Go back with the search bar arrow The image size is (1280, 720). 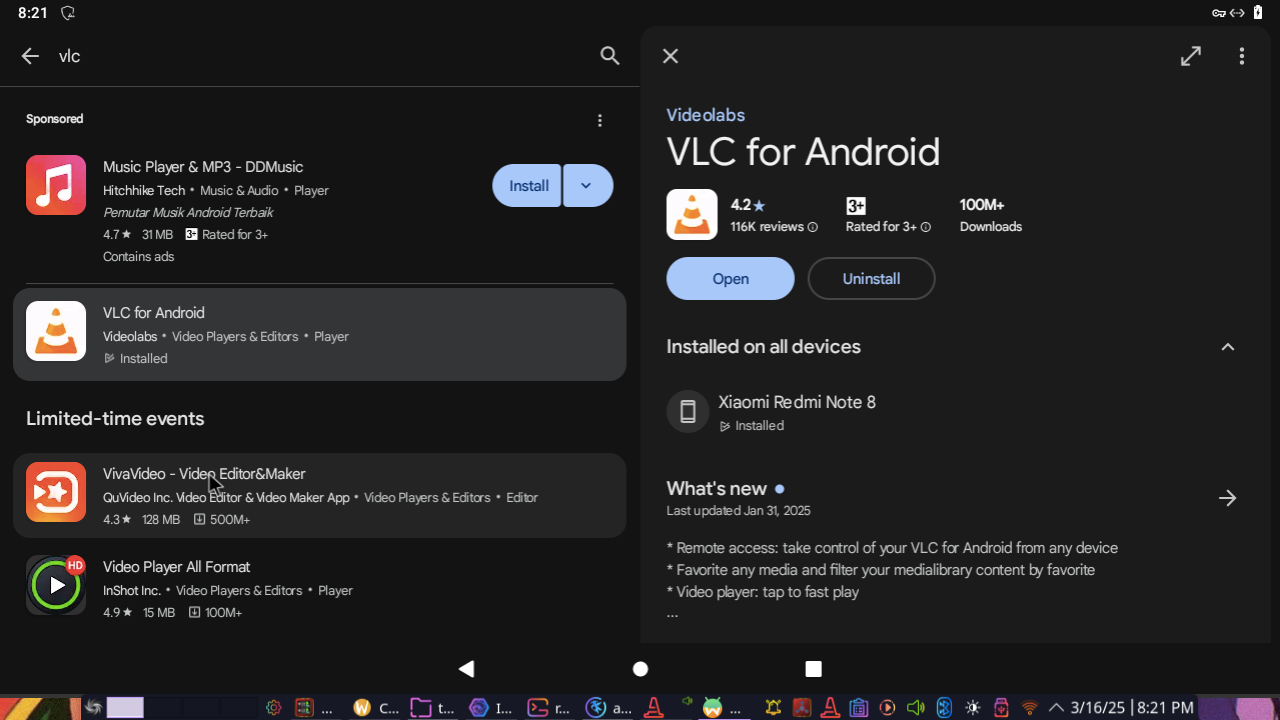click(30, 56)
